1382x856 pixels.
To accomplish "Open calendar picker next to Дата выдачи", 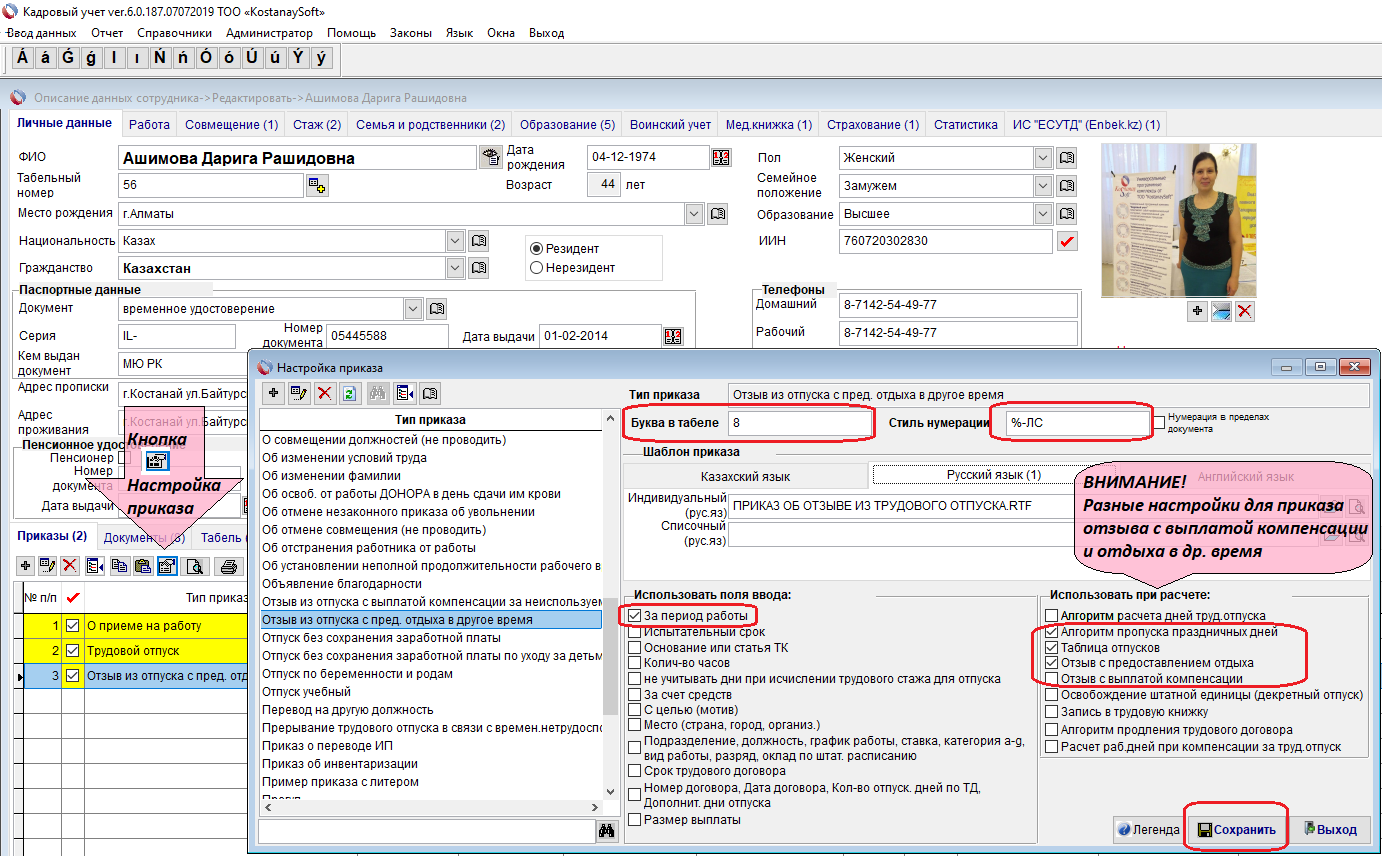I will pos(673,336).
